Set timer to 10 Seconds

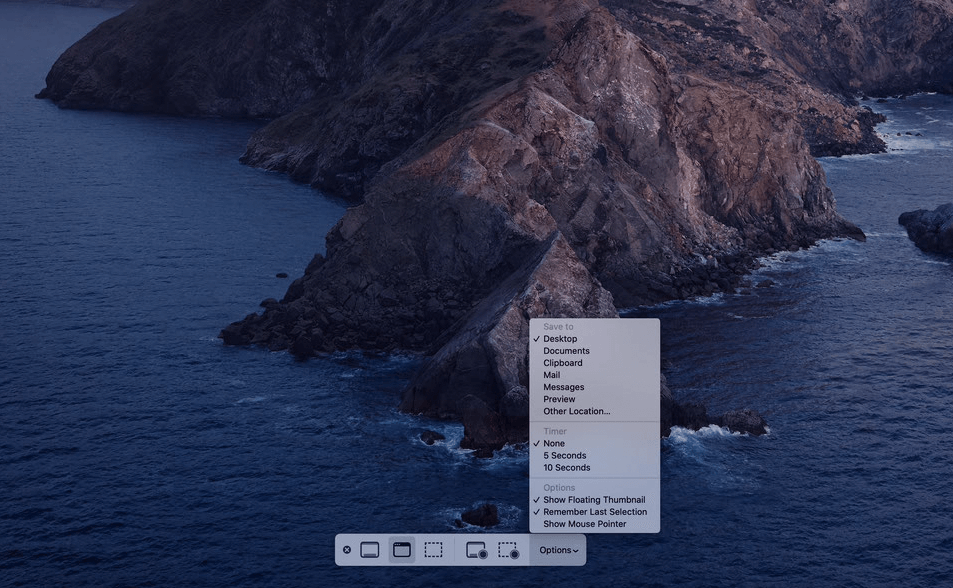tap(567, 467)
